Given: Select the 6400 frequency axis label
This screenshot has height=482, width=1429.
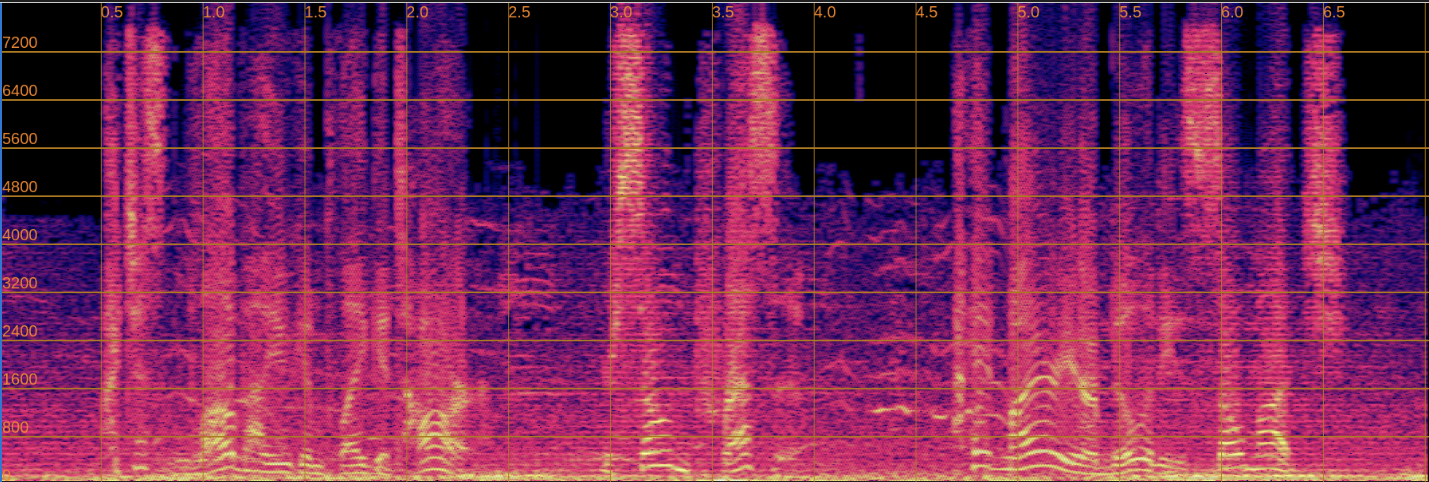Looking at the screenshot, I should click(20, 90).
